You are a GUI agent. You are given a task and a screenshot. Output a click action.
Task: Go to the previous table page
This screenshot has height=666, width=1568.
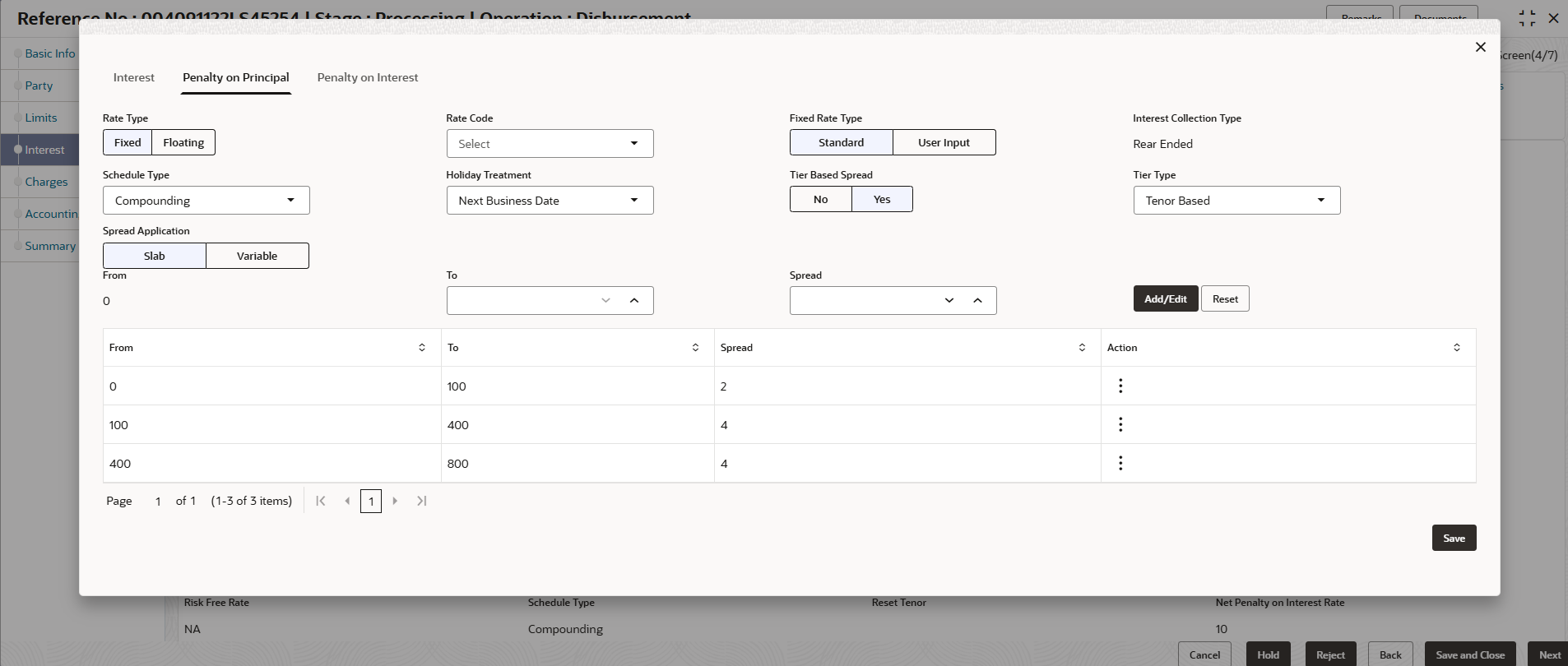(x=347, y=501)
